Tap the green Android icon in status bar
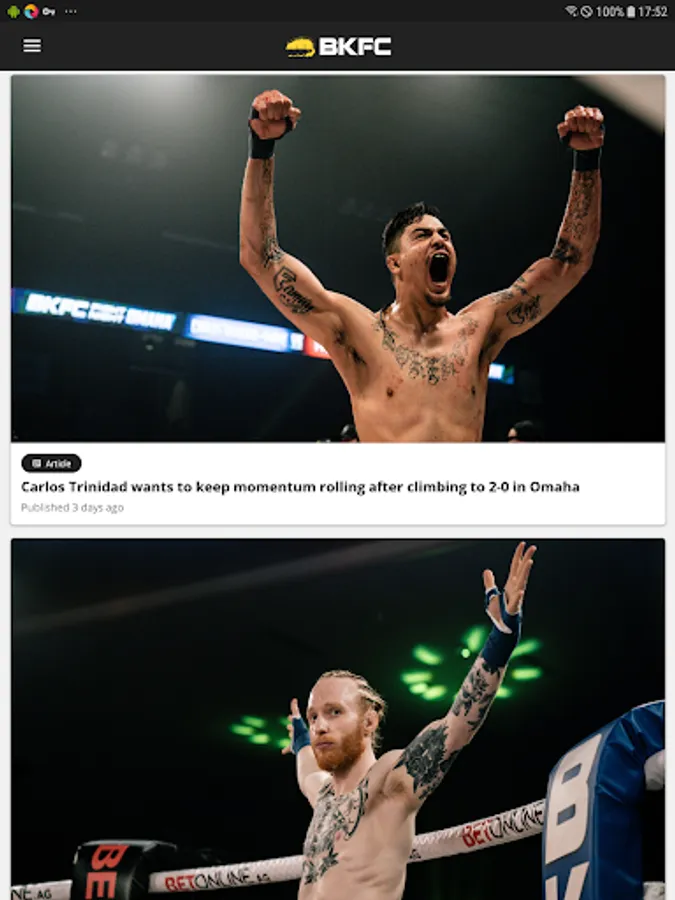 pyautogui.click(x=13, y=11)
